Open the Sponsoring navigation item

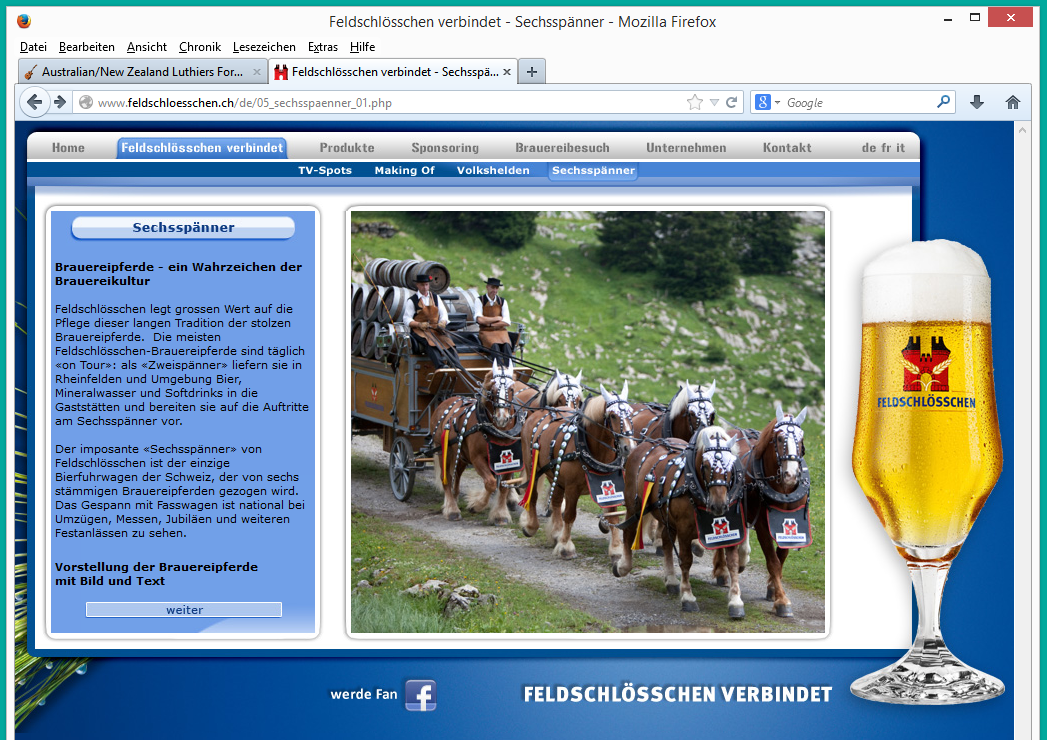pos(445,148)
